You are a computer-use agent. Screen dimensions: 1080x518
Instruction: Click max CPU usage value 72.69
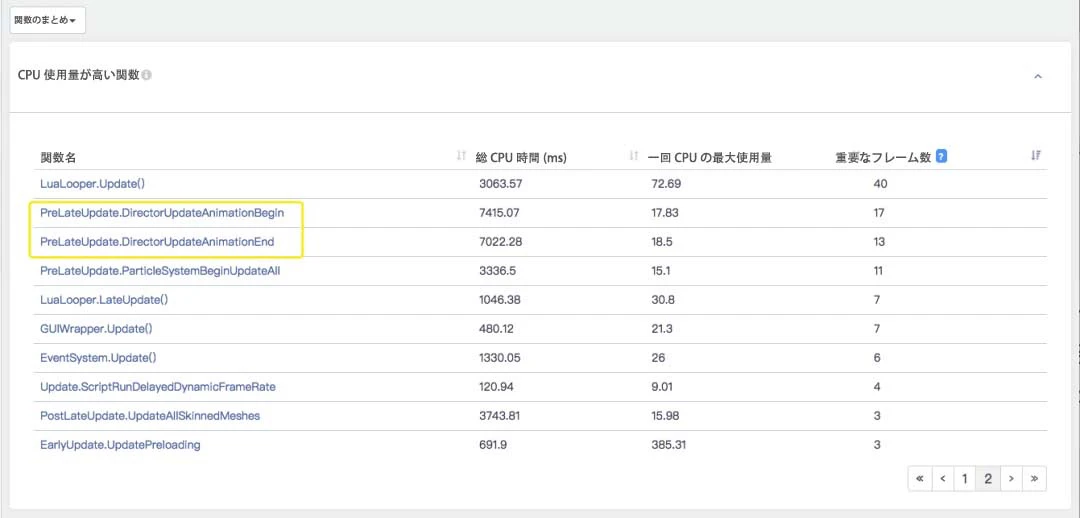tap(665, 184)
